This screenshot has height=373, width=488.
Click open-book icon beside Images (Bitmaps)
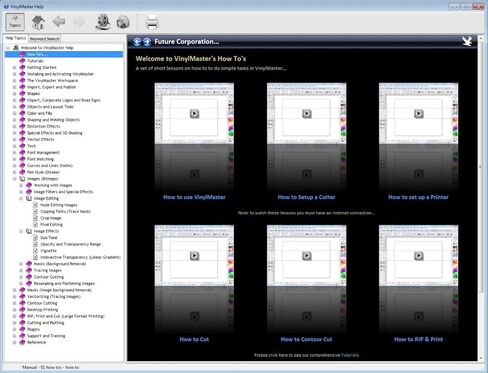tap(22, 179)
